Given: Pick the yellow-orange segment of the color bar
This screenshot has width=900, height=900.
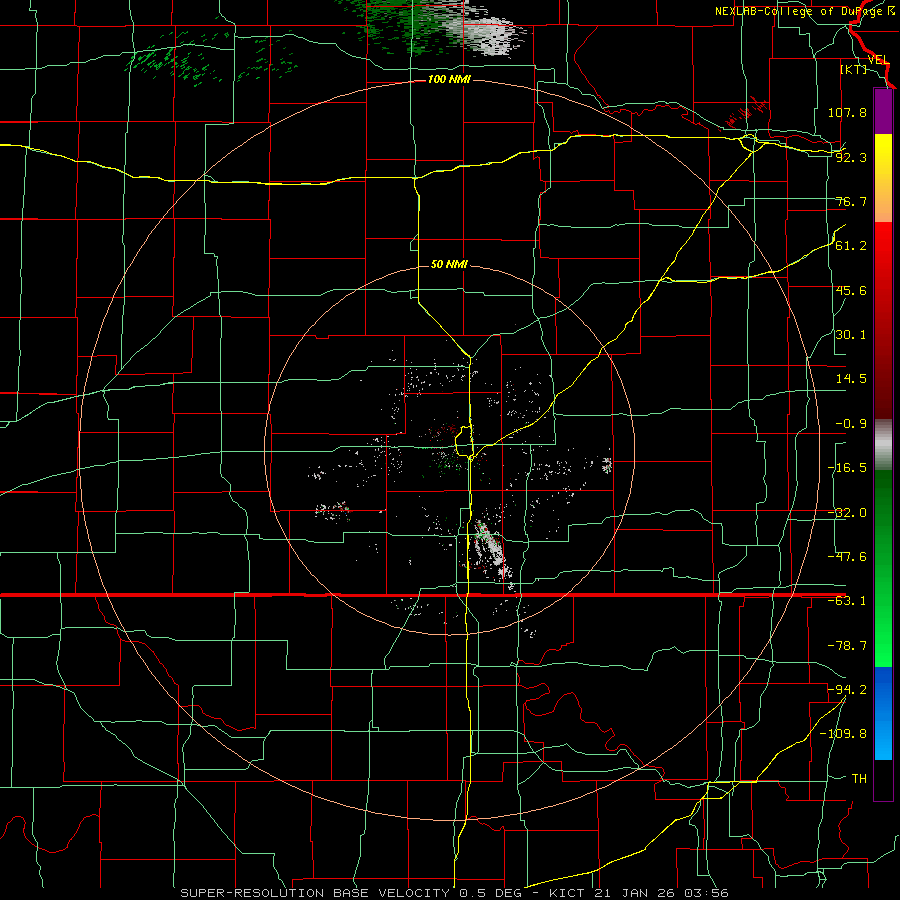Looking at the screenshot, I should coord(883,178).
